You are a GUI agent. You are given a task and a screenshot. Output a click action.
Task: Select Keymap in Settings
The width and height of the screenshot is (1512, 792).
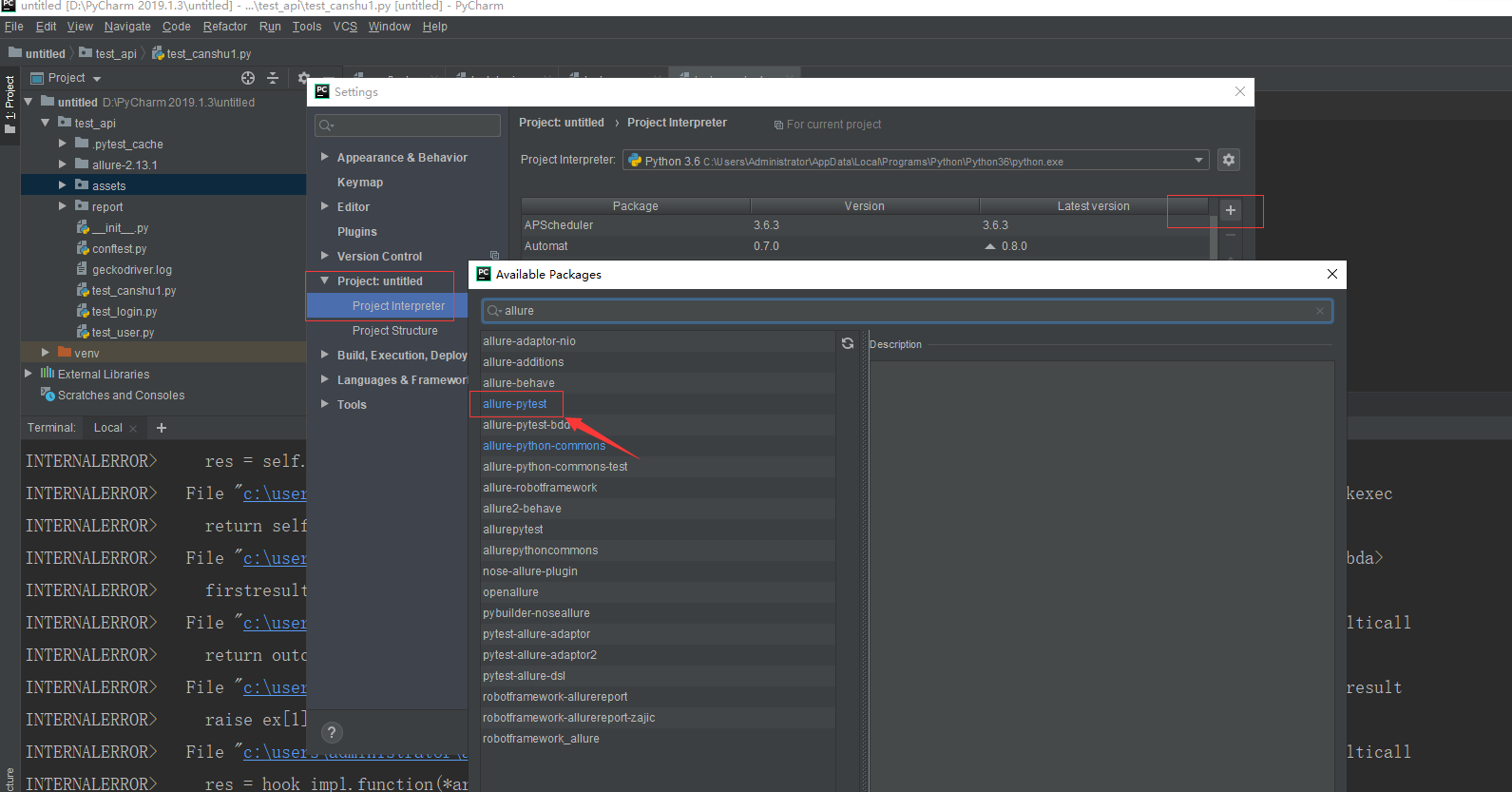coord(360,182)
